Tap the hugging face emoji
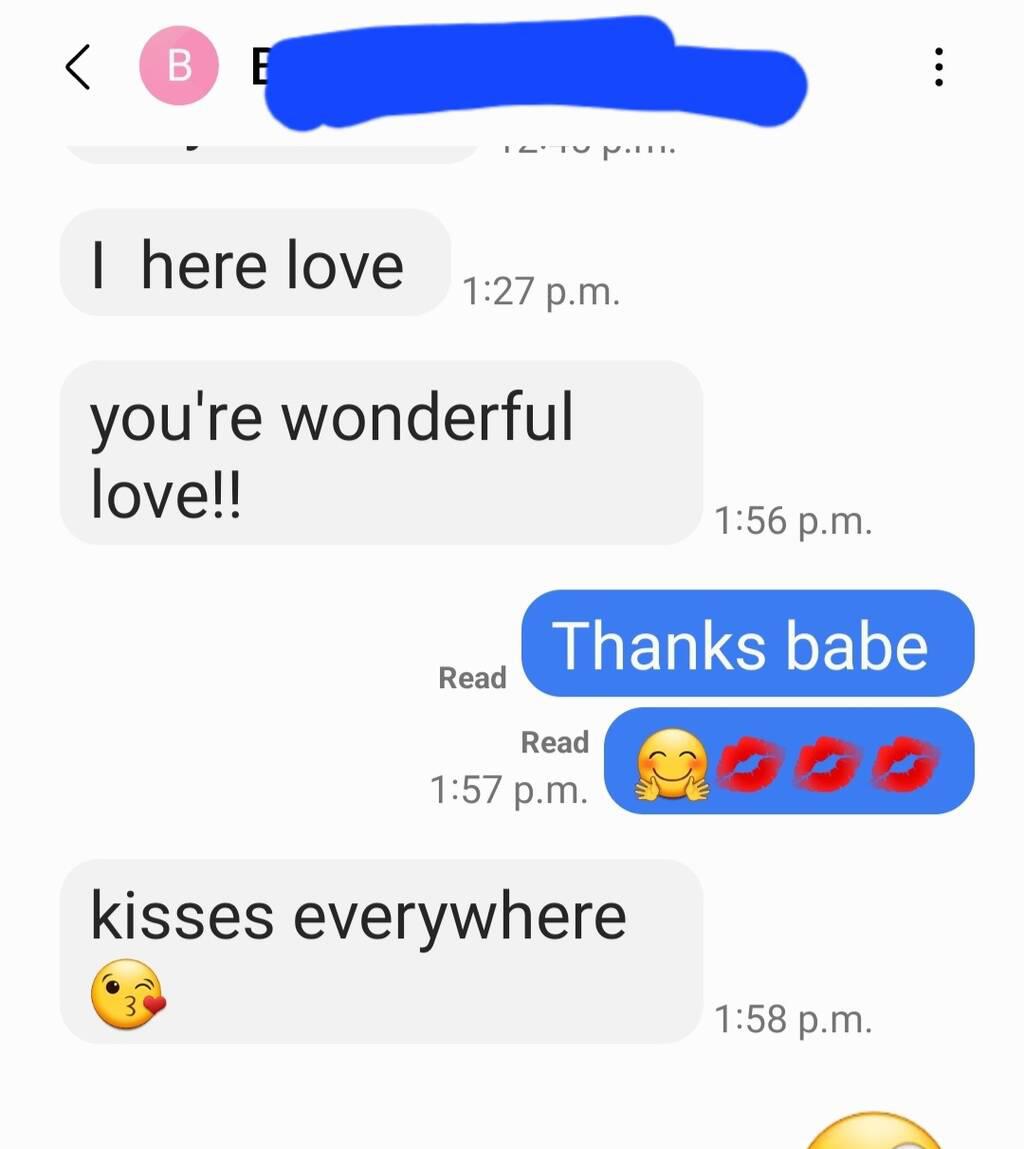This screenshot has height=1149, width=1024. pos(671,764)
